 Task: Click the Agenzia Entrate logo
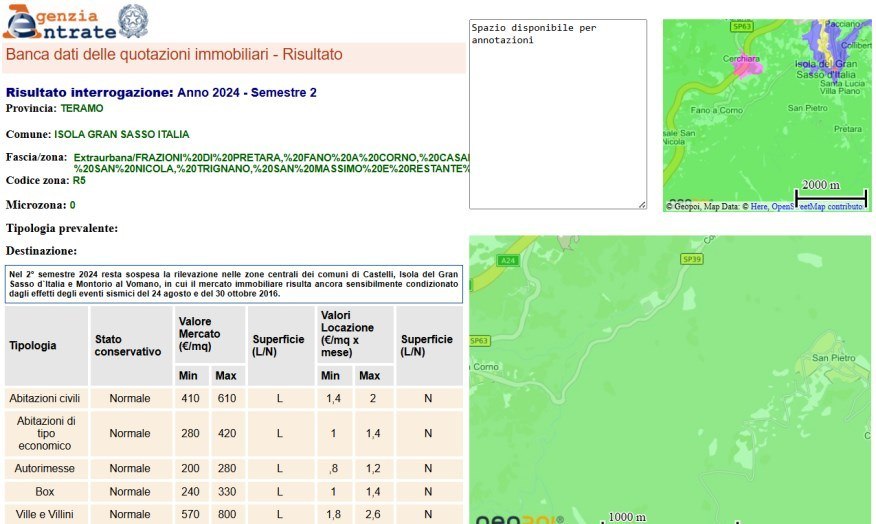click(58, 22)
